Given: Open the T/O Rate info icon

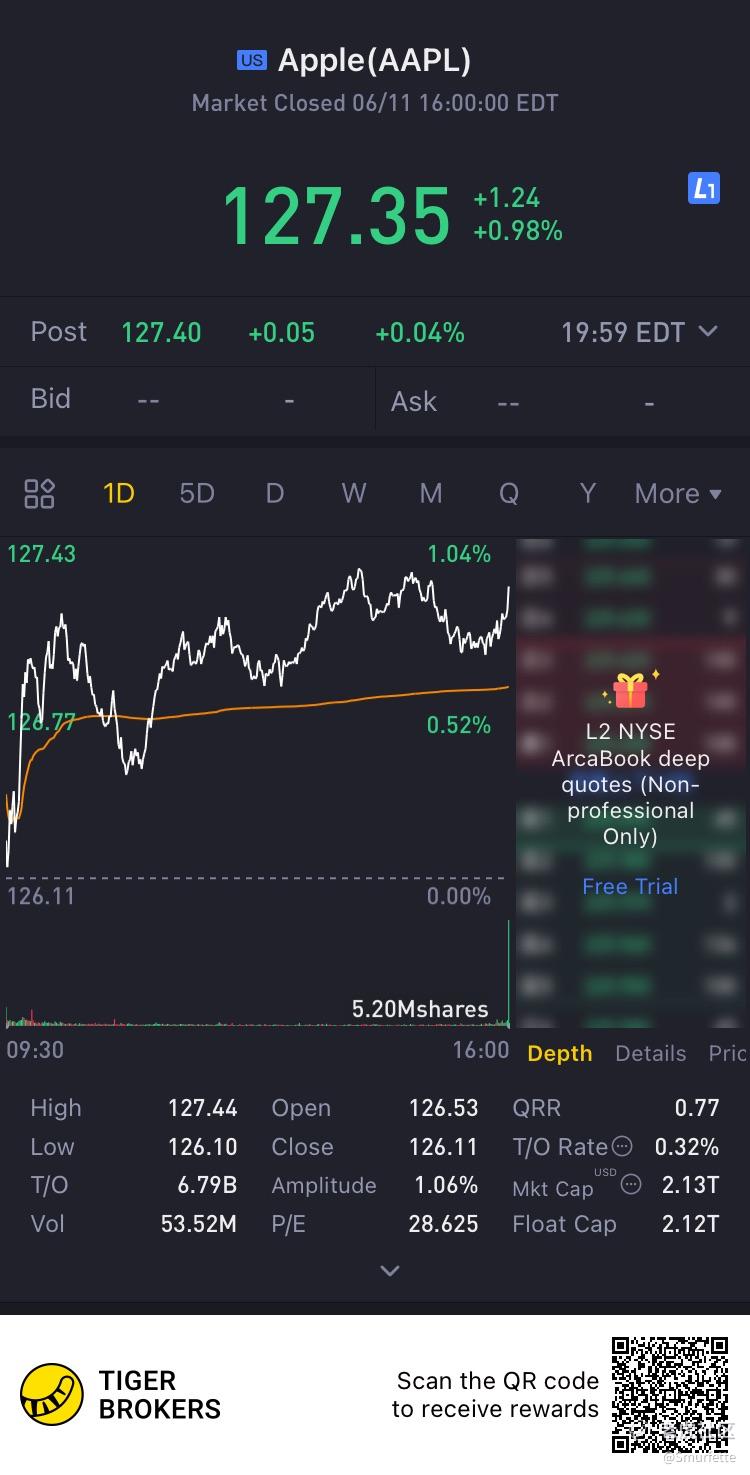Looking at the screenshot, I should pos(622,1146).
